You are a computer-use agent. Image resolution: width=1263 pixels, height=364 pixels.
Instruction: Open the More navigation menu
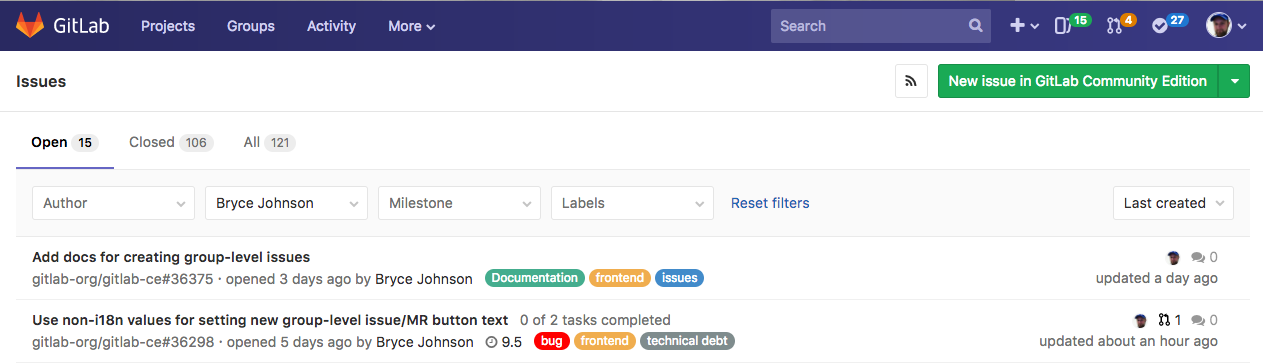tap(411, 26)
